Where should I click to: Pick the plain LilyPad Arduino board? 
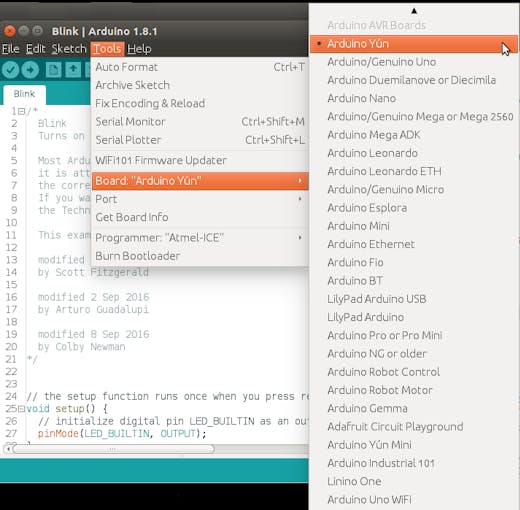tap(414, 317)
